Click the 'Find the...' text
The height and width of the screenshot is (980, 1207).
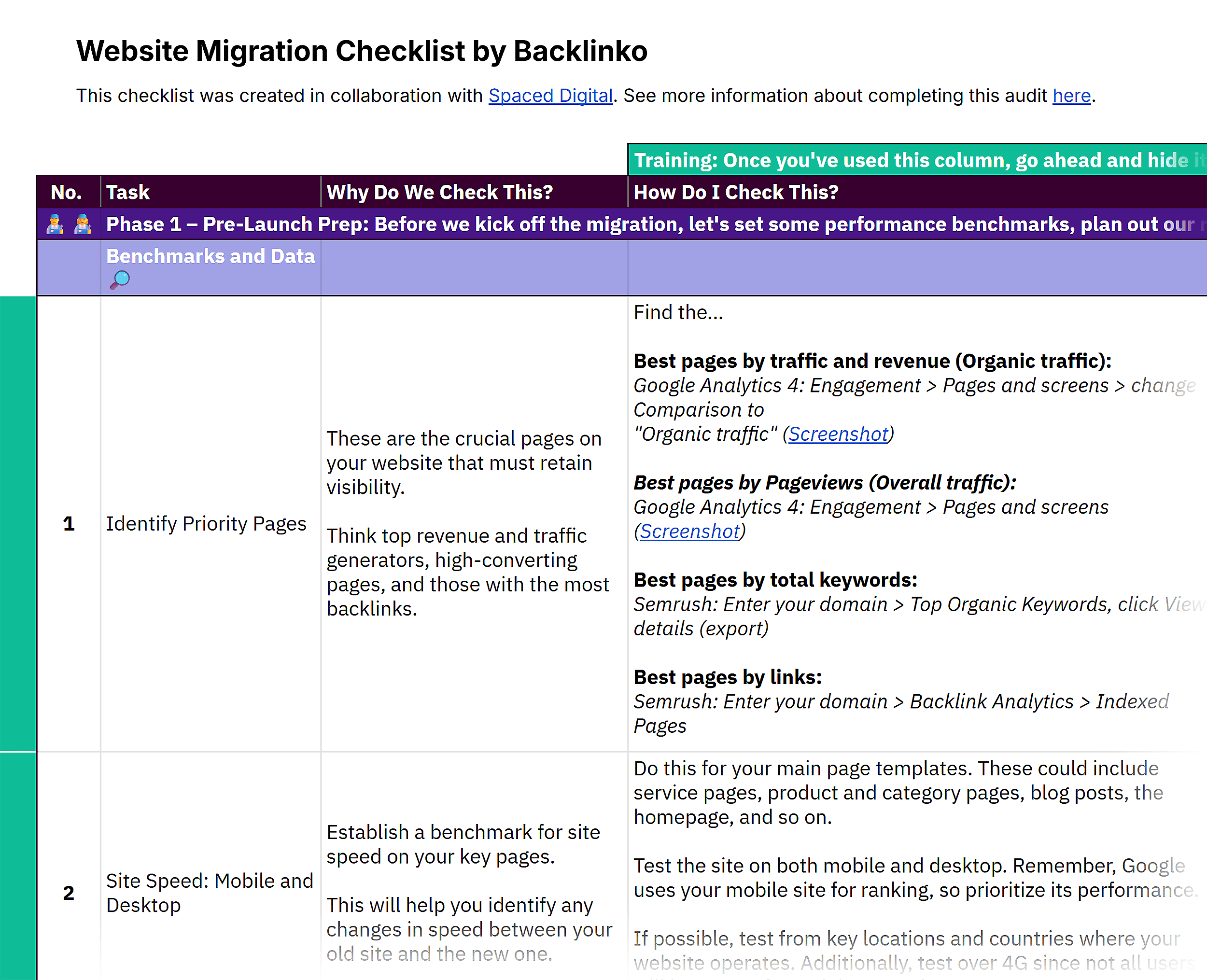678,312
